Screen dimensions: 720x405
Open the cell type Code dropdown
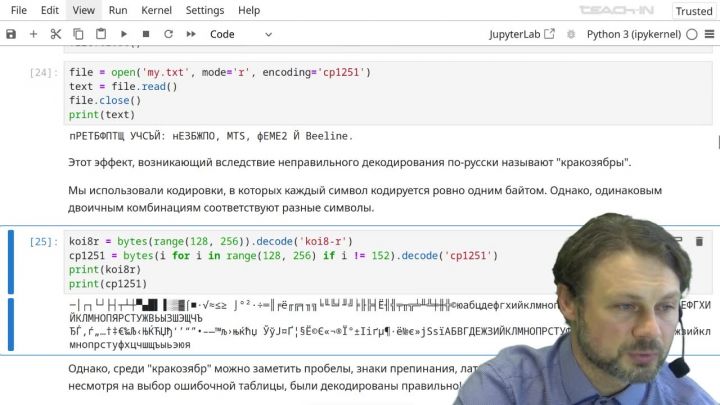click(240, 34)
